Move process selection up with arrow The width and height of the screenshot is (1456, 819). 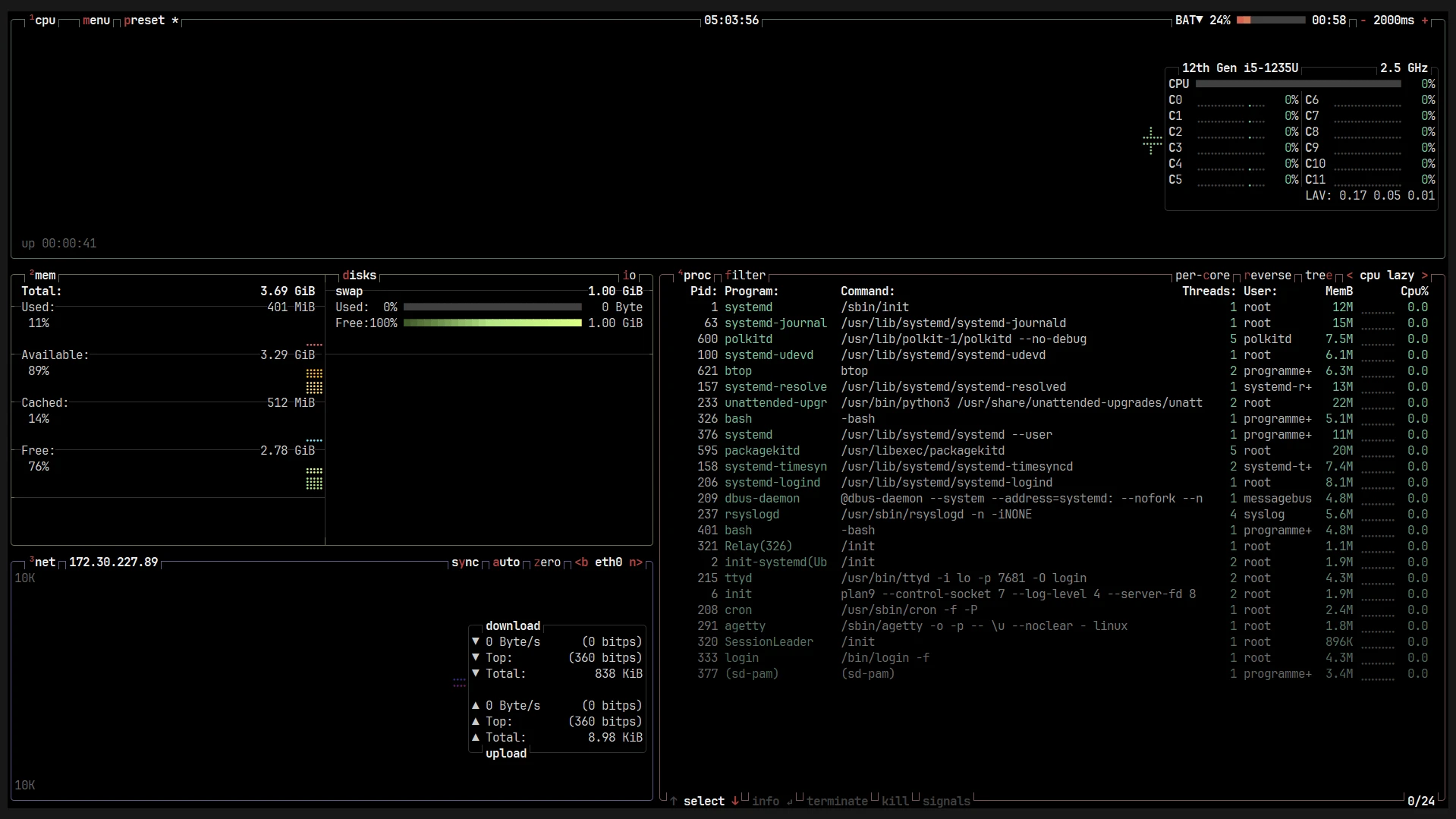673,801
